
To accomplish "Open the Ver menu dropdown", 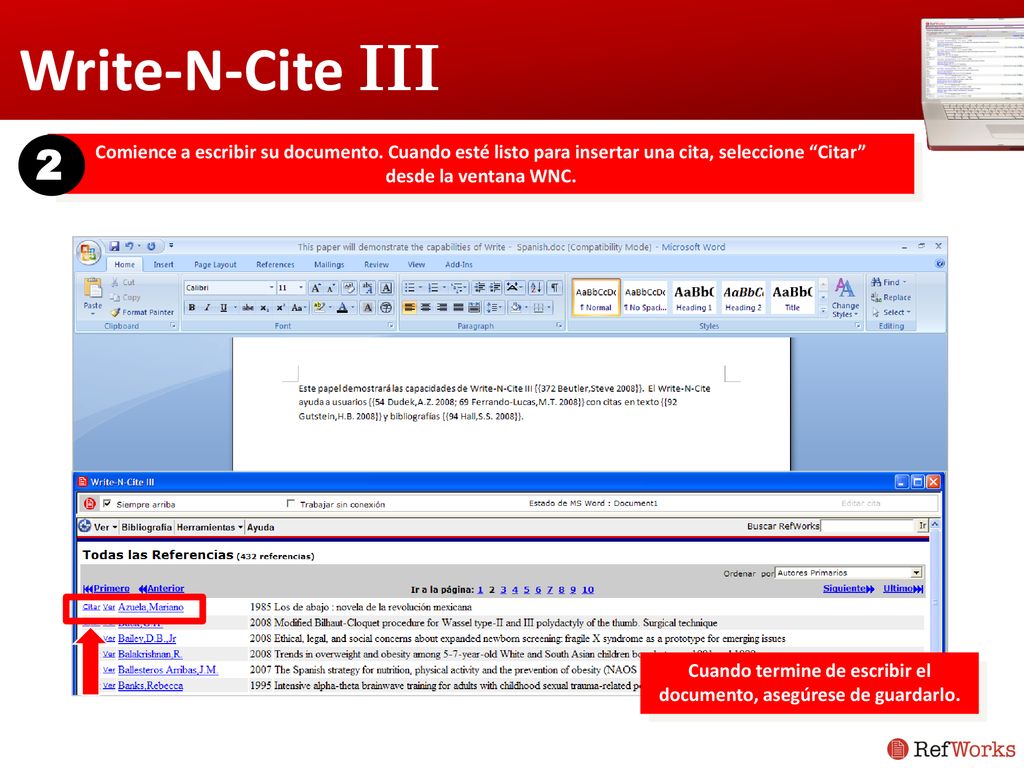I will (105, 527).
